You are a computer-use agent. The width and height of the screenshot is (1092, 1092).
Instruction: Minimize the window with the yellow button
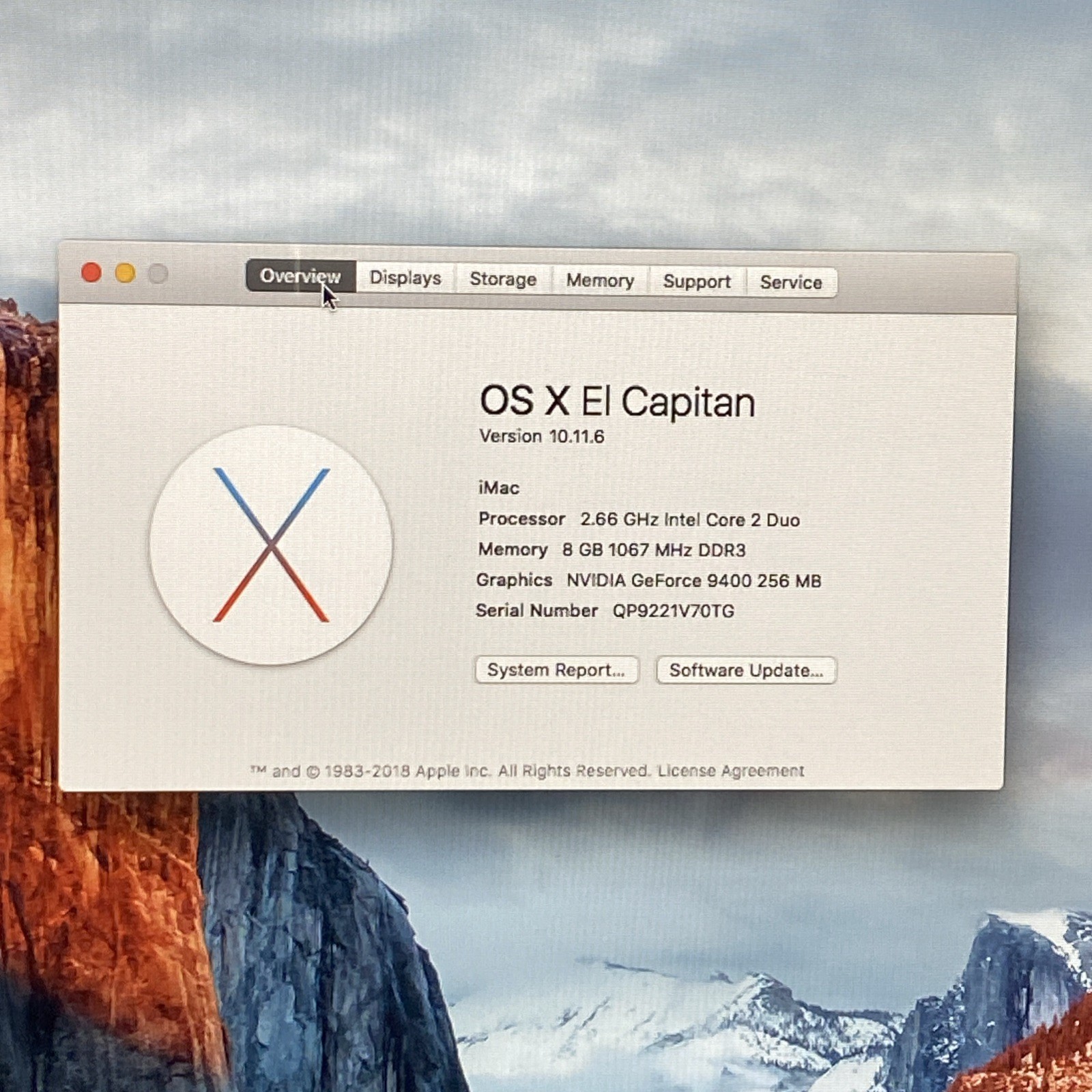[x=125, y=274]
